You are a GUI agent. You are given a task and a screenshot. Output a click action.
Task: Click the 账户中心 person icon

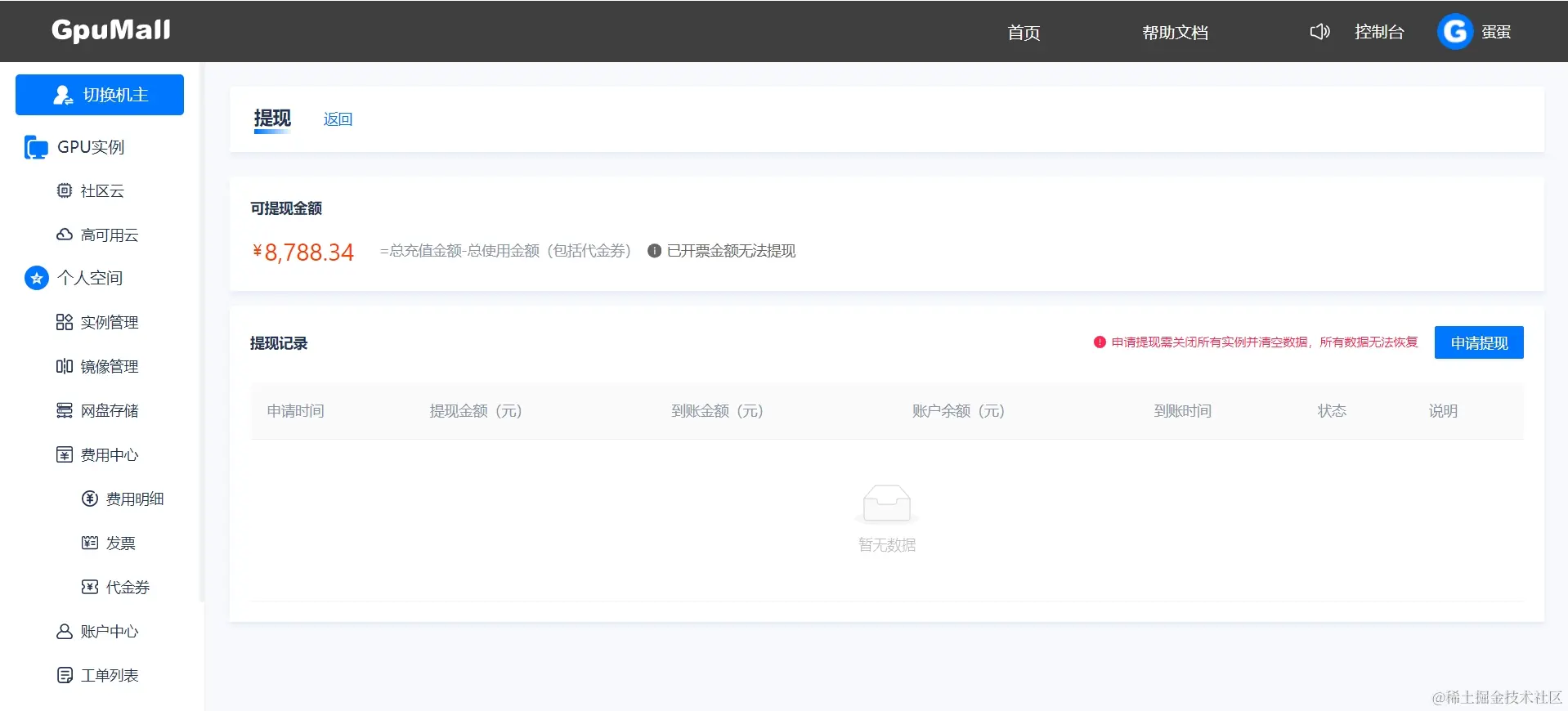tap(65, 631)
